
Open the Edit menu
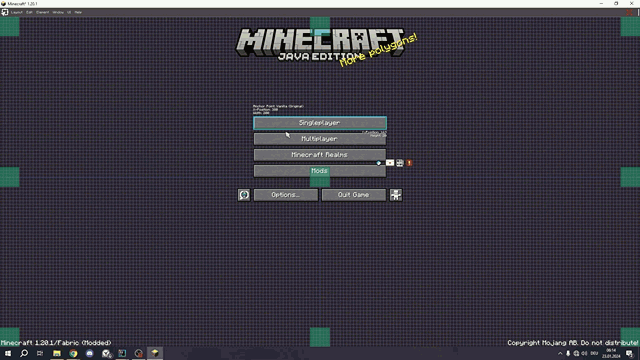[29, 12]
